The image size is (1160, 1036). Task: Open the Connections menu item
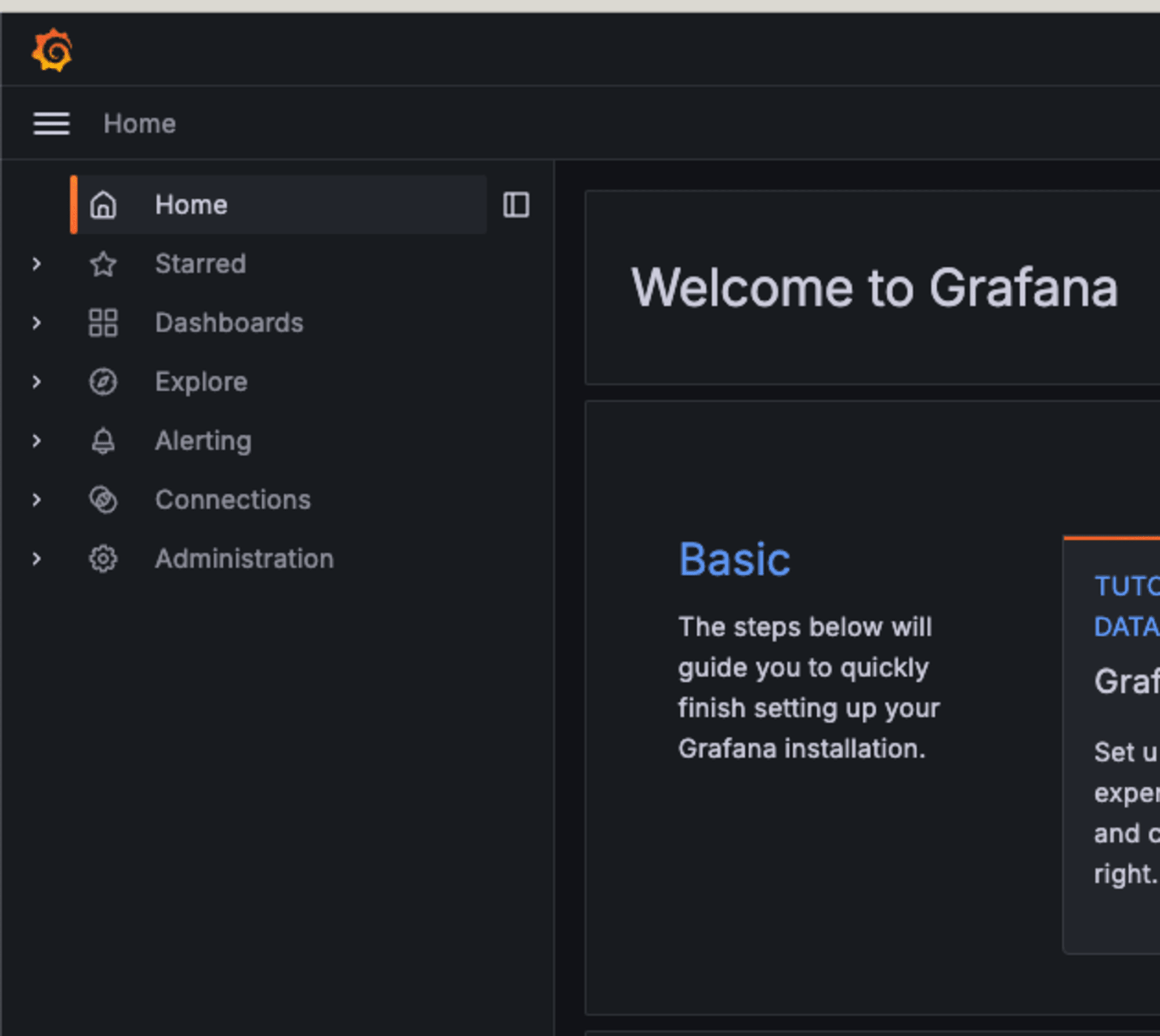coord(233,500)
